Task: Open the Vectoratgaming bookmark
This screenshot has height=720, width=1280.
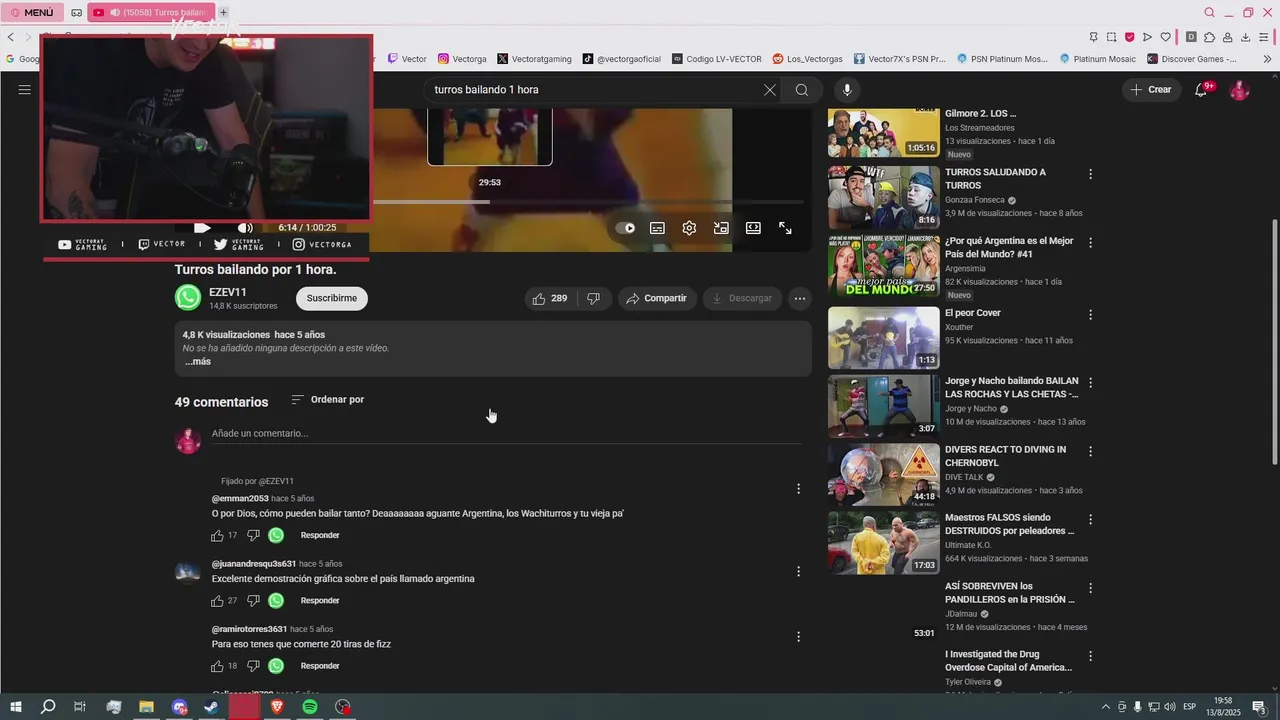Action: (x=534, y=59)
